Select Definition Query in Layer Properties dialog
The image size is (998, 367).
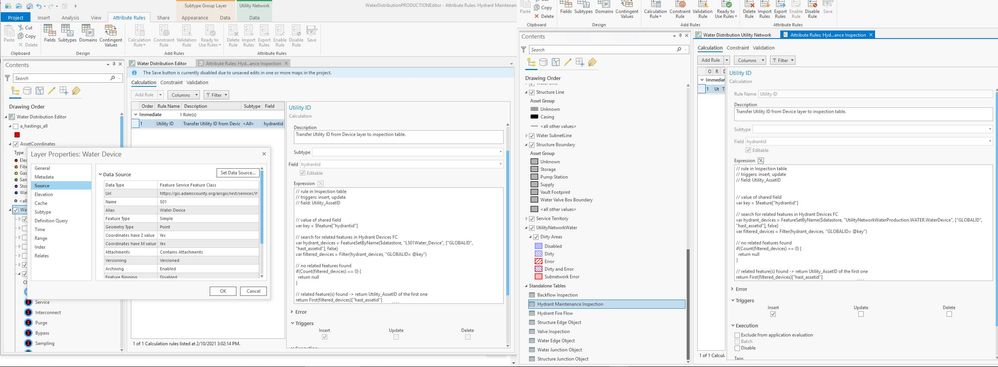pos(50,220)
